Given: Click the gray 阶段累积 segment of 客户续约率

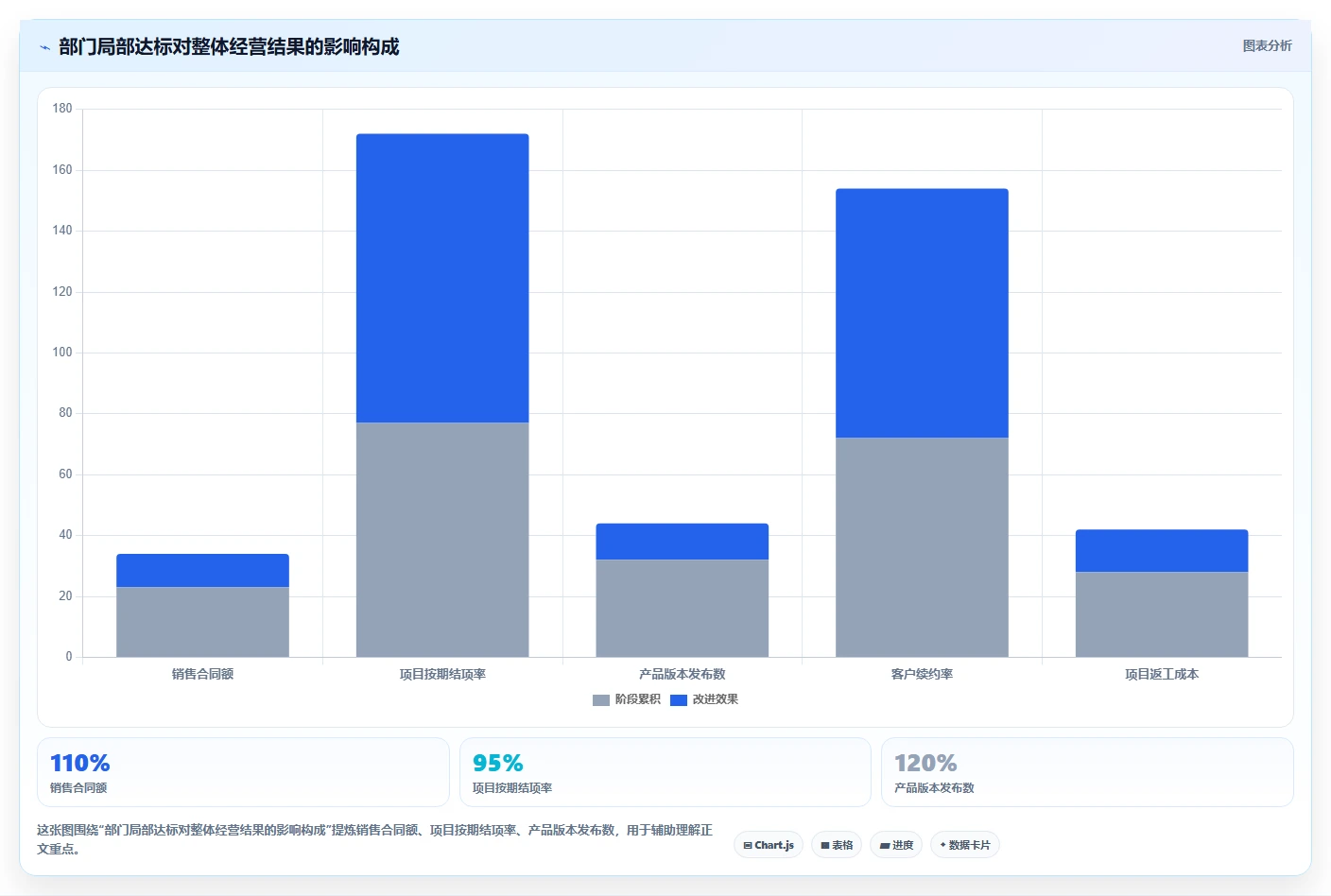Looking at the screenshot, I should pyautogui.click(x=922, y=547).
